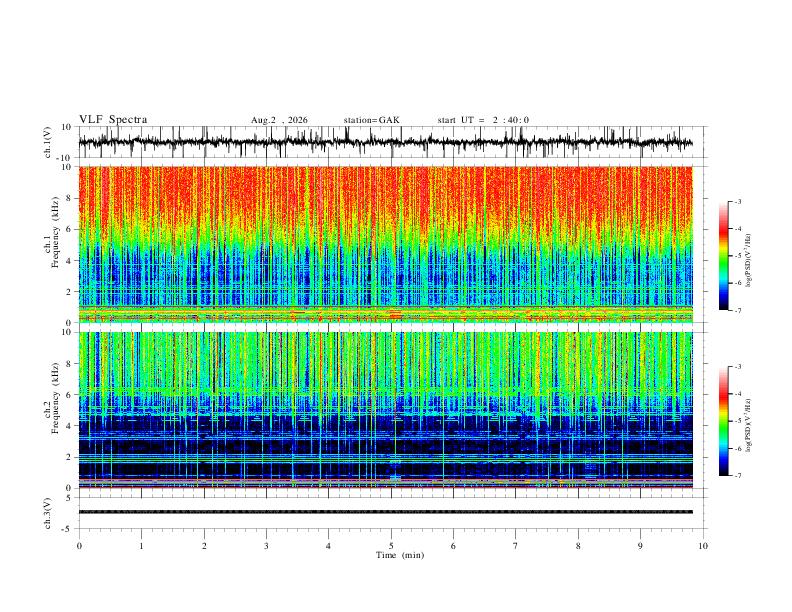
Task: Click the 5 tick on ch.3(V) axis
Action: (x=69, y=497)
